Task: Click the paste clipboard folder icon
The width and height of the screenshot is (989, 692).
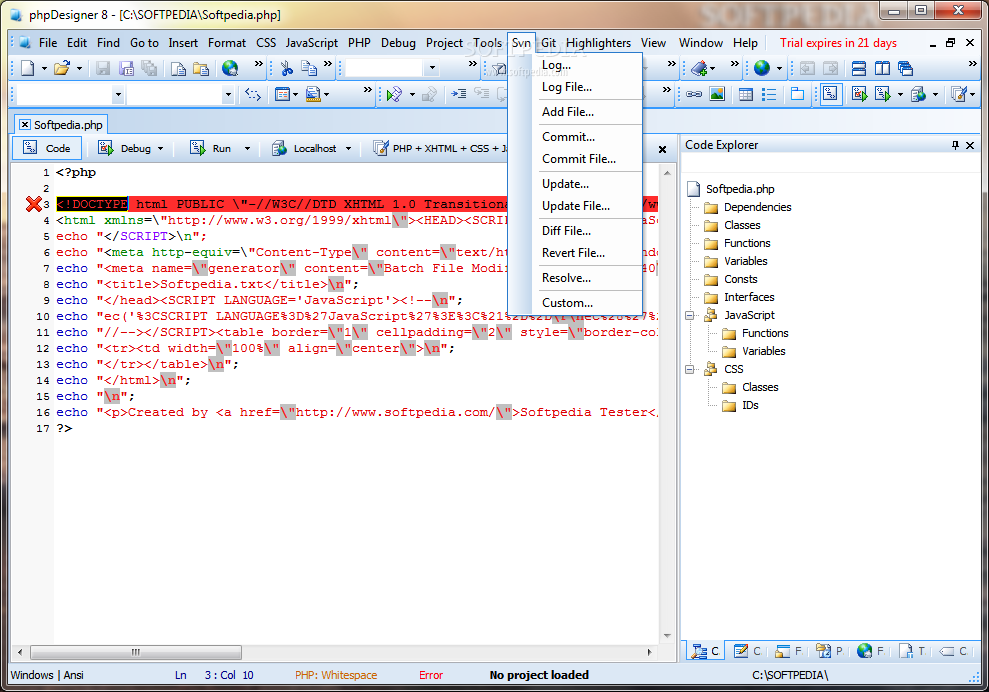Action: [201, 68]
